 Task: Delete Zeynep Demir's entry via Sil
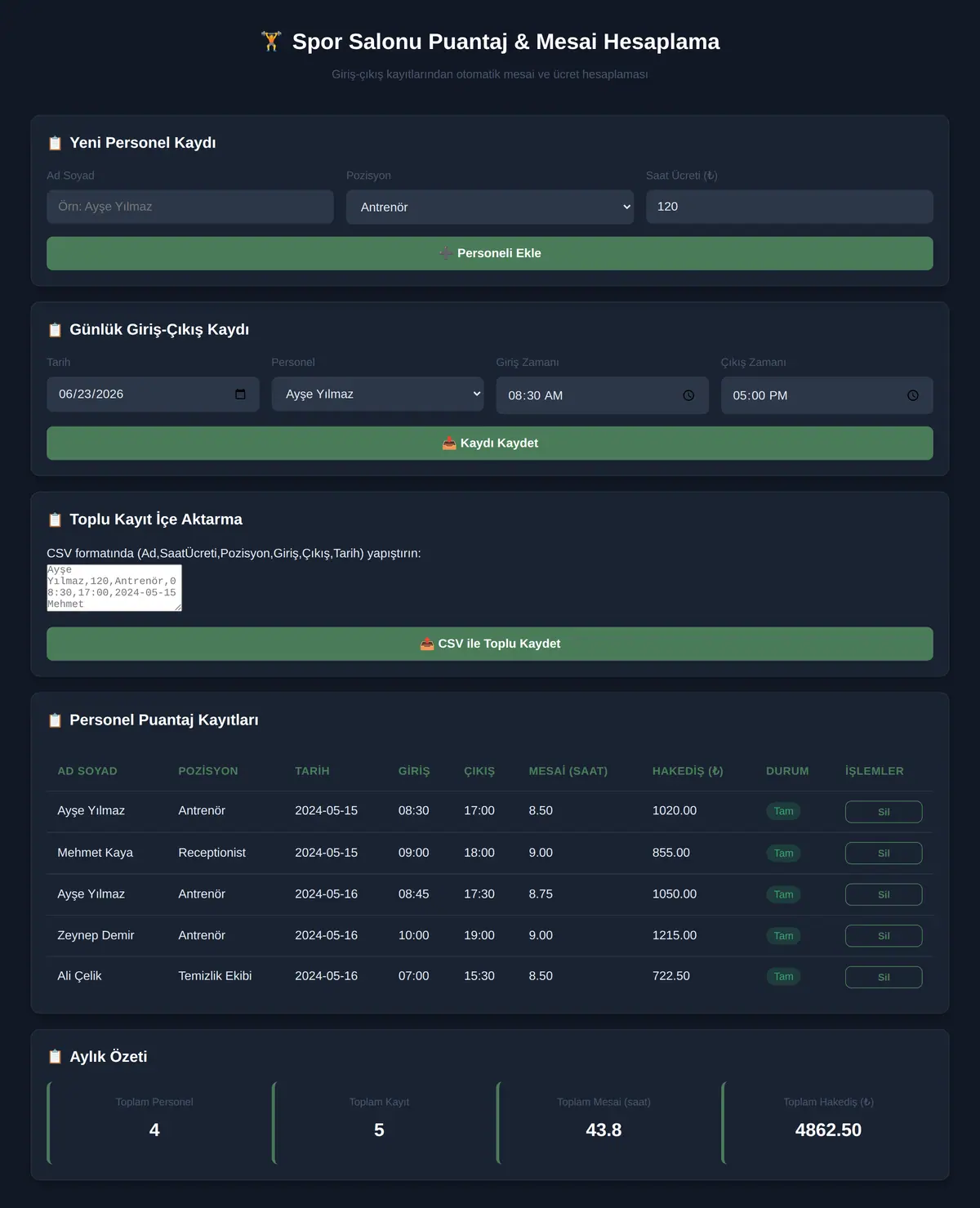coord(884,936)
